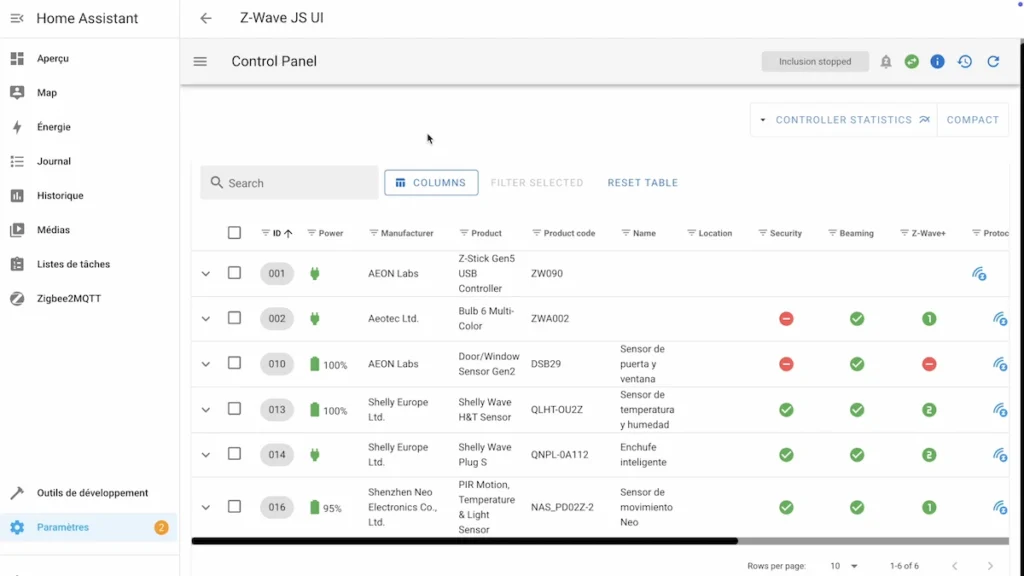Switch to Compact view
Viewport: 1024px width, 576px height.
[x=972, y=120]
